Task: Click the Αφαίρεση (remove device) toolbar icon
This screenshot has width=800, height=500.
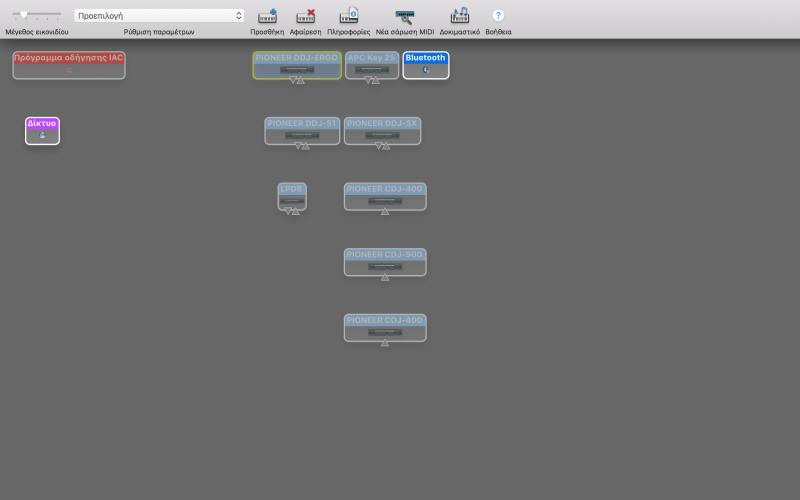Action: [x=305, y=16]
